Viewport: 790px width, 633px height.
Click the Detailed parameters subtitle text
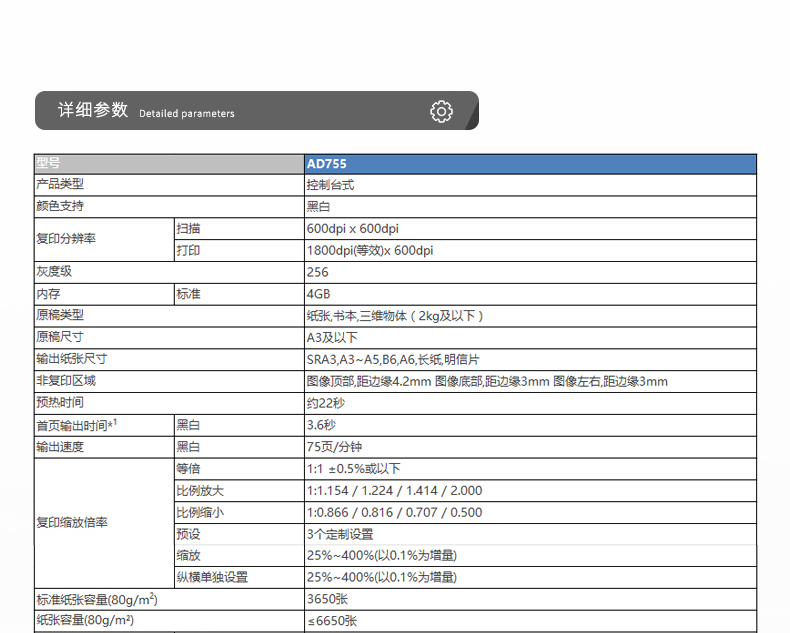(x=187, y=114)
